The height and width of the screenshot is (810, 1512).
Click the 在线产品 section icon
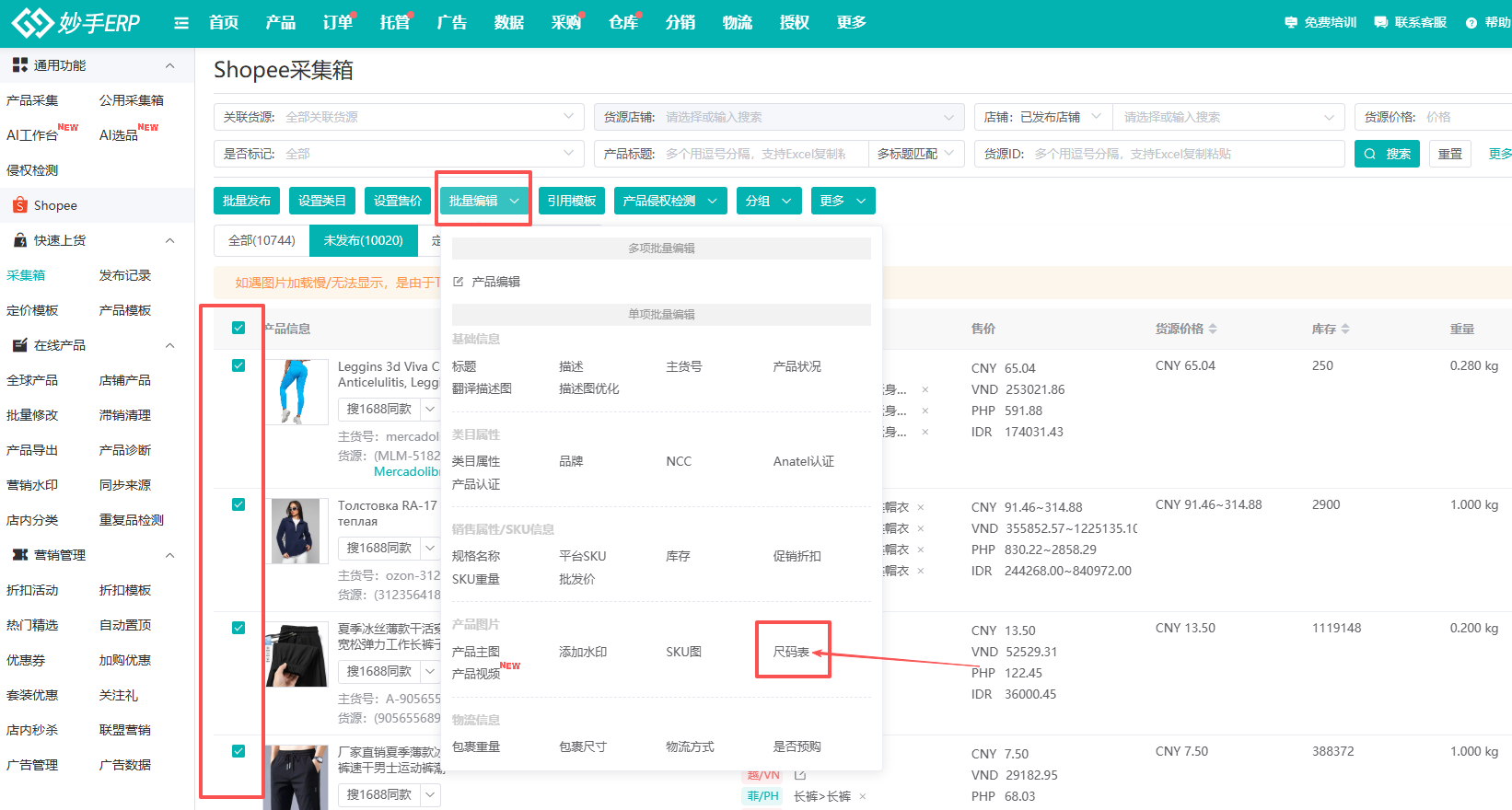tap(20, 345)
